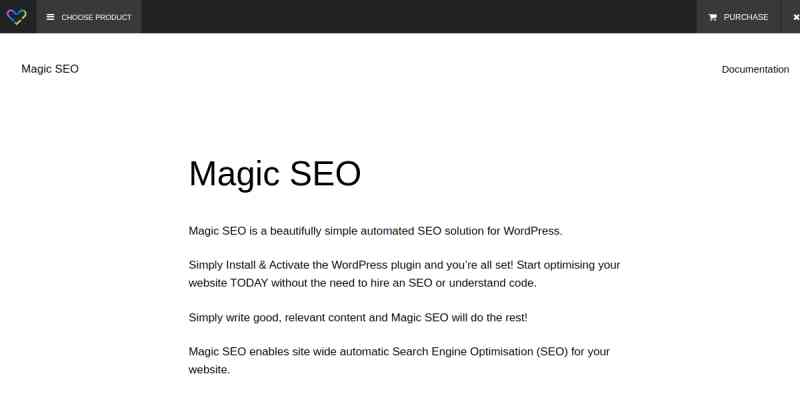Click the colorful heart logo
Image resolution: width=800 pixels, height=400 pixels.
(16, 16)
